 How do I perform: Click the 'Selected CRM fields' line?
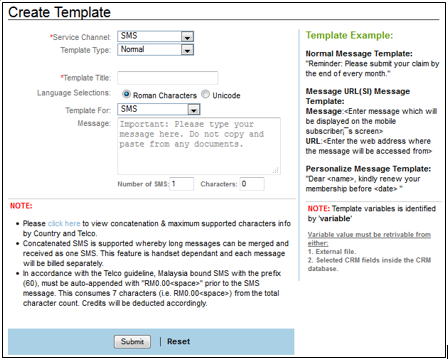pyautogui.click(x=369, y=264)
